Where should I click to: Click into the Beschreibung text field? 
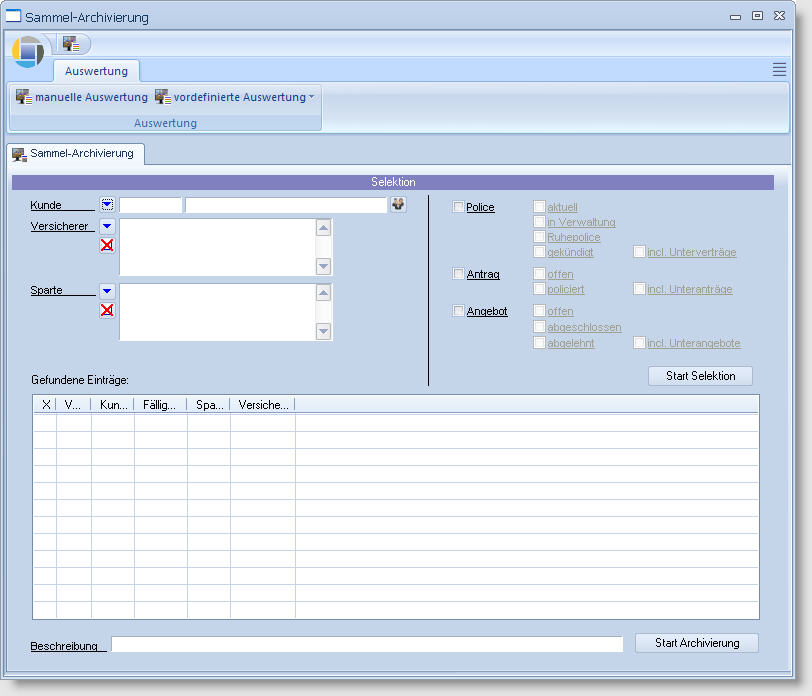click(366, 644)
